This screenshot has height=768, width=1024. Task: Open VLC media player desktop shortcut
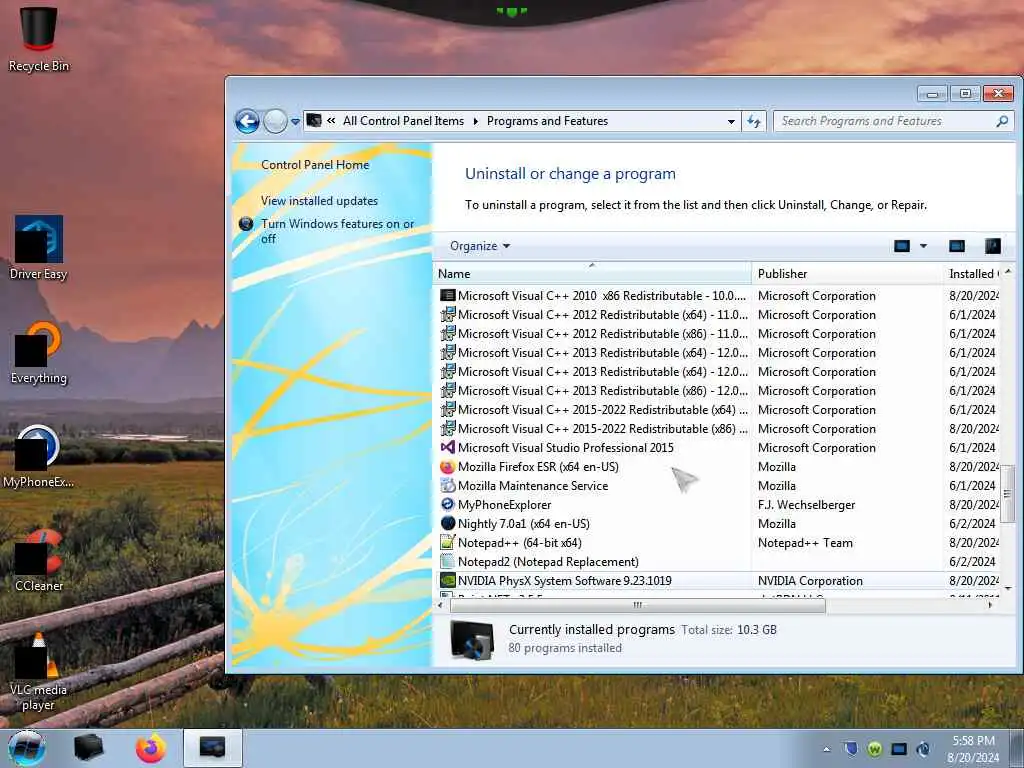pyautogui.click(x=39, y=671)
